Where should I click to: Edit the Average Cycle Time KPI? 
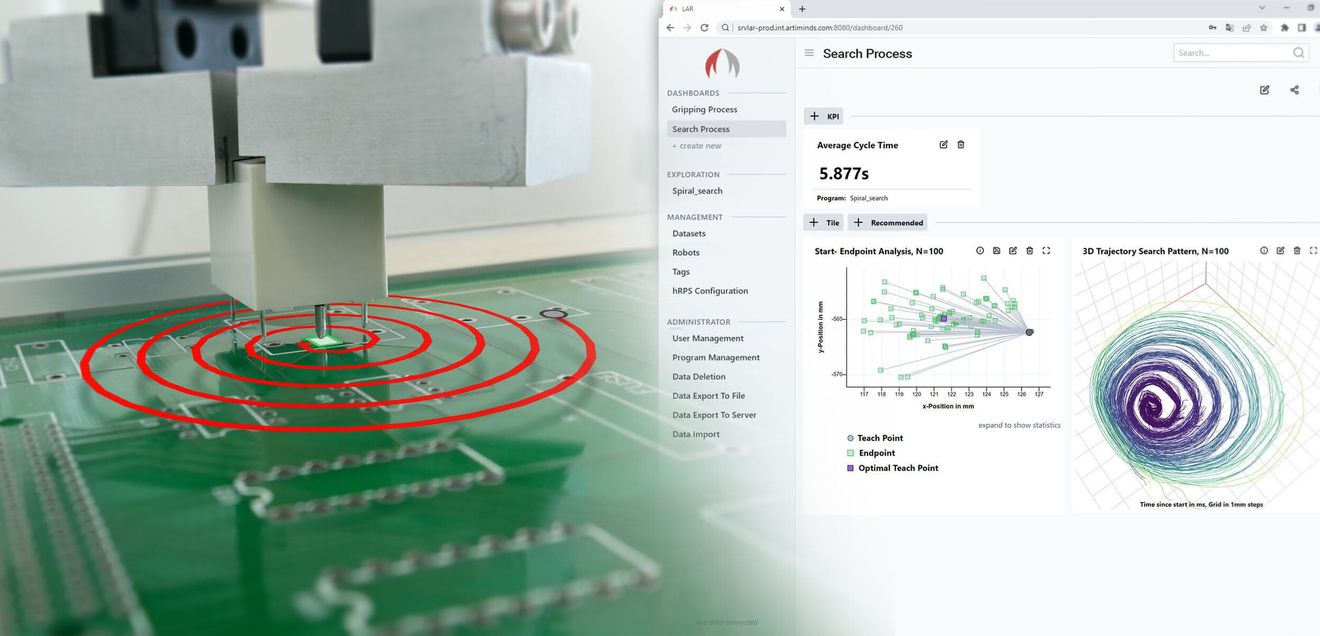943,145
